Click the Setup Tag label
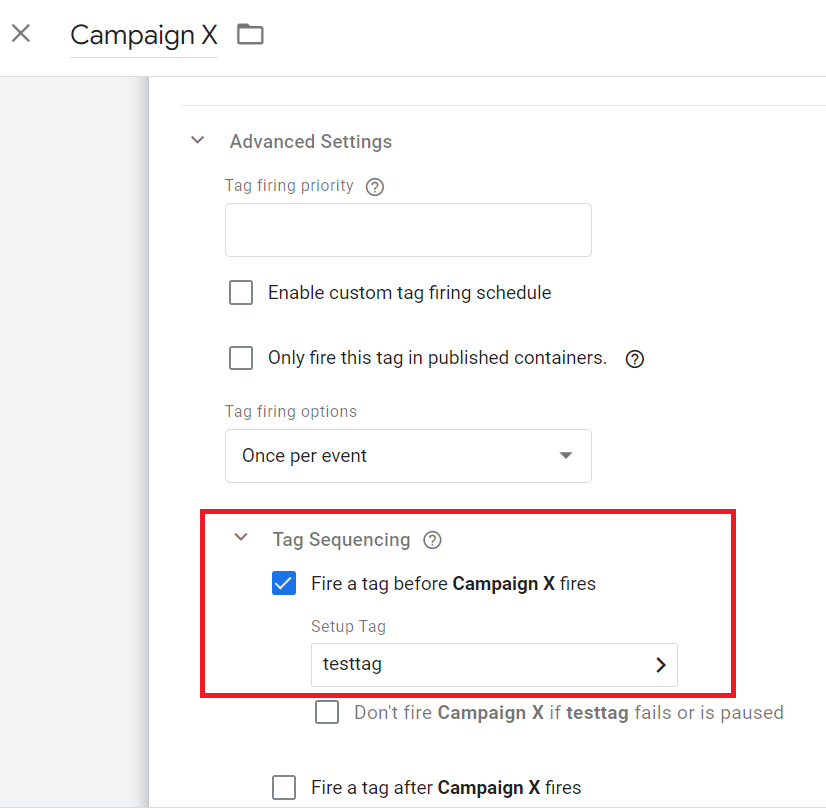The image size is (826, 811). pos(348,626)
